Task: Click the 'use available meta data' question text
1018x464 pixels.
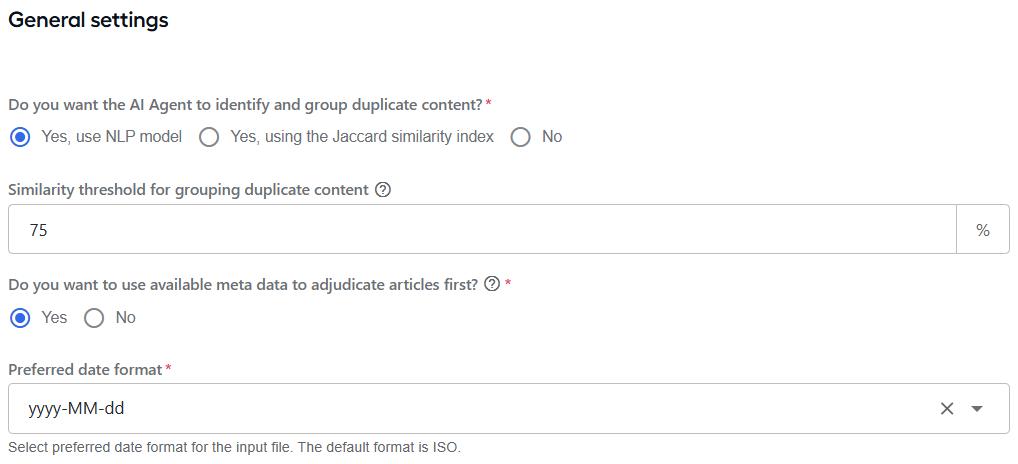Action: 243,284
